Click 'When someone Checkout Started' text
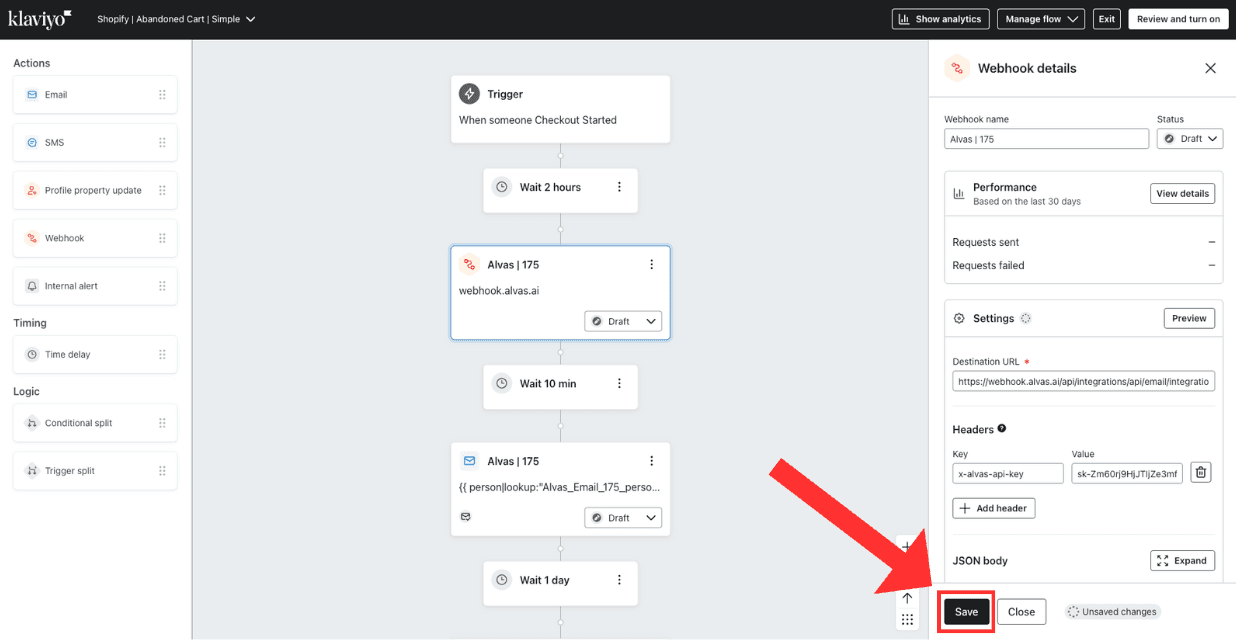This screenshot has width=1236, height=640. coord(538,120)
